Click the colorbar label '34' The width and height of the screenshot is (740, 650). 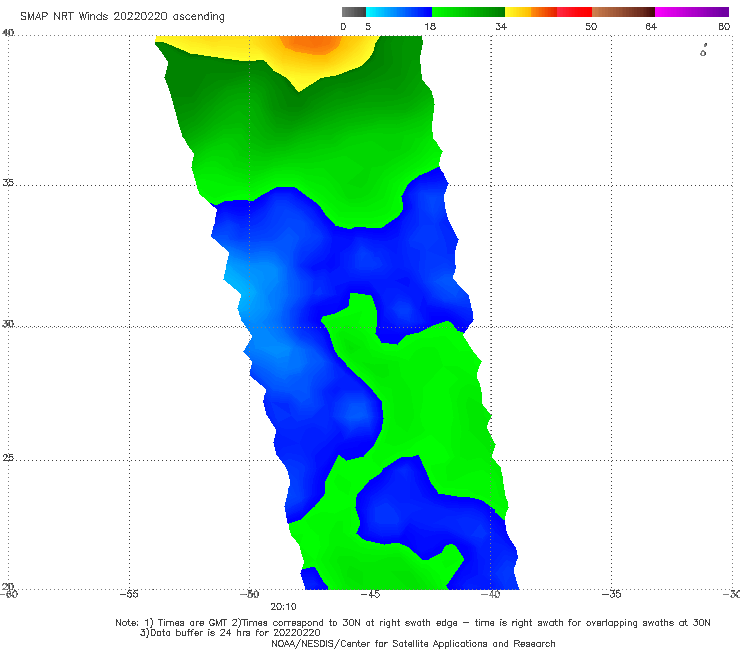(x=501, y=26)
